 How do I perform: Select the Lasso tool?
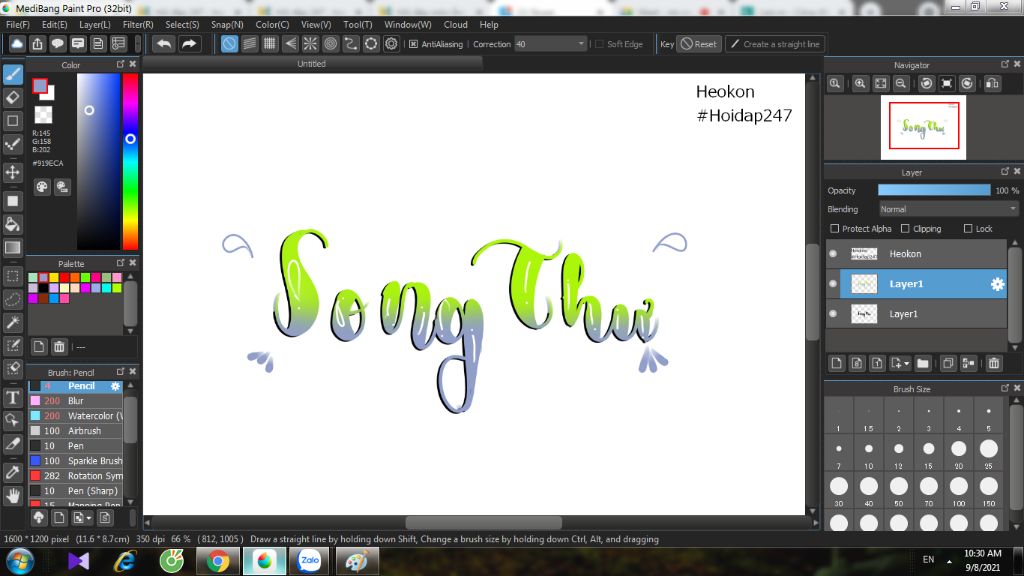(12, 299)
